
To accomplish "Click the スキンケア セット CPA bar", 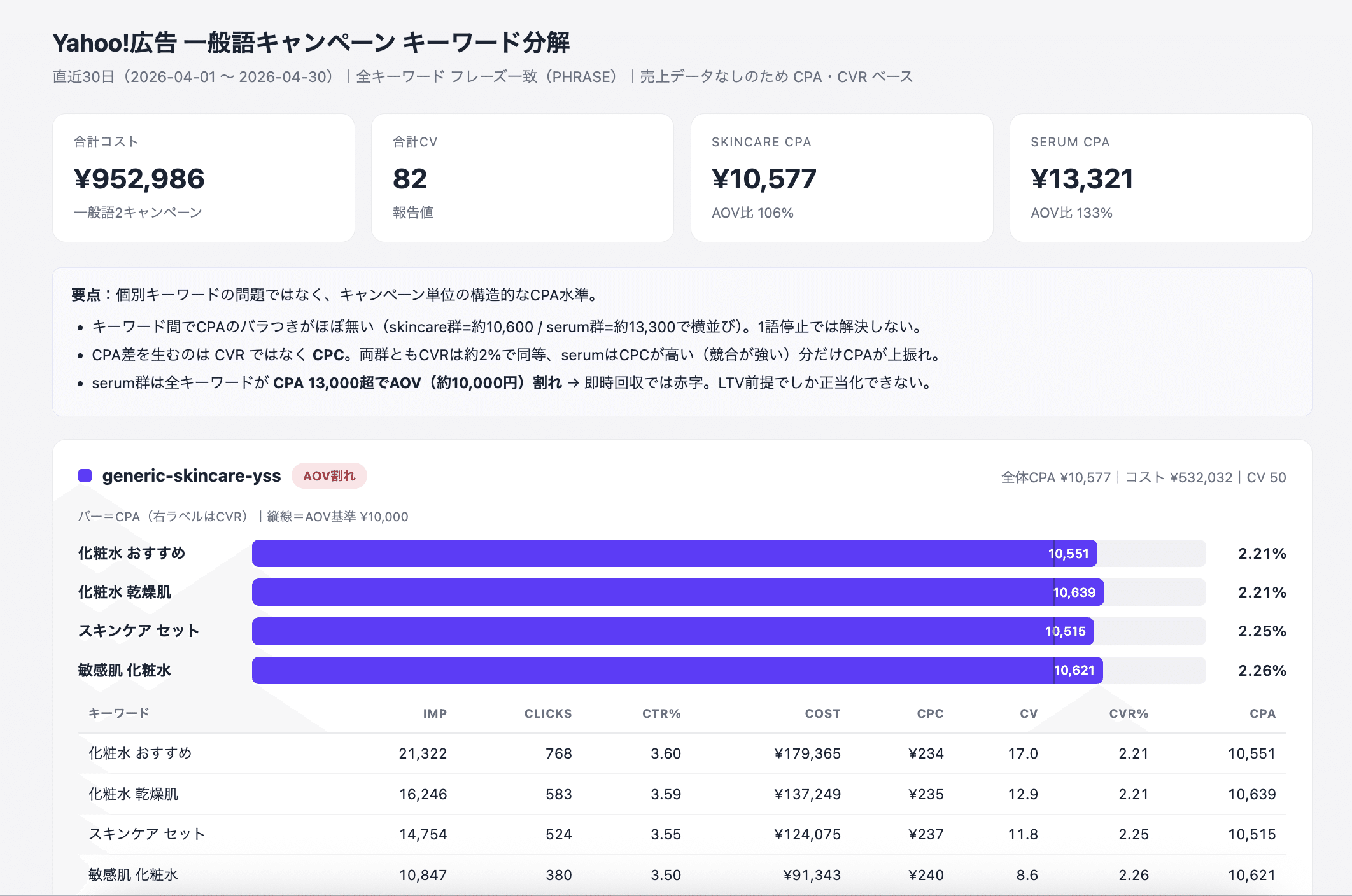I will 673,631.
